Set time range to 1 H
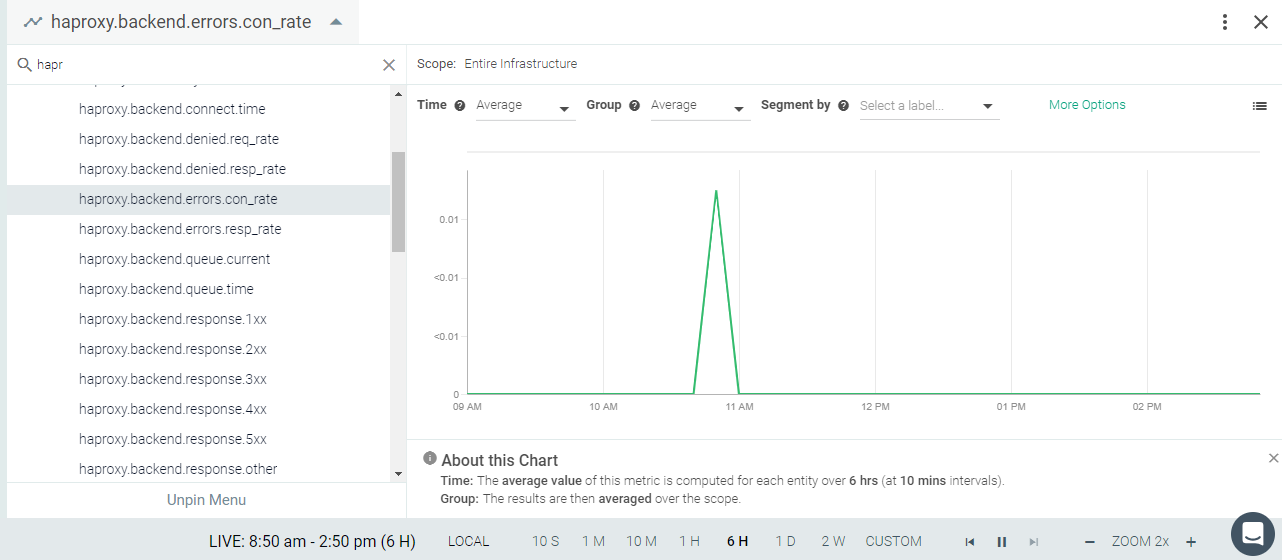Image resolution: width=1282 pixels, height=560 pixels. click(689, 541)
